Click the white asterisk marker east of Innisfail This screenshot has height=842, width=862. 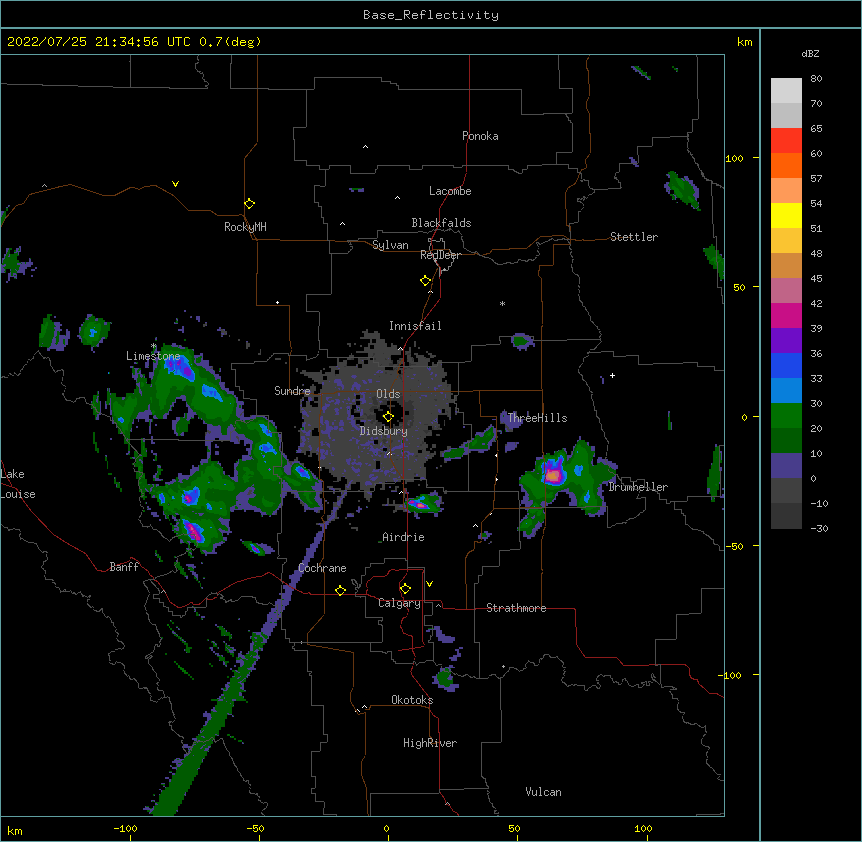click(502, 303)
